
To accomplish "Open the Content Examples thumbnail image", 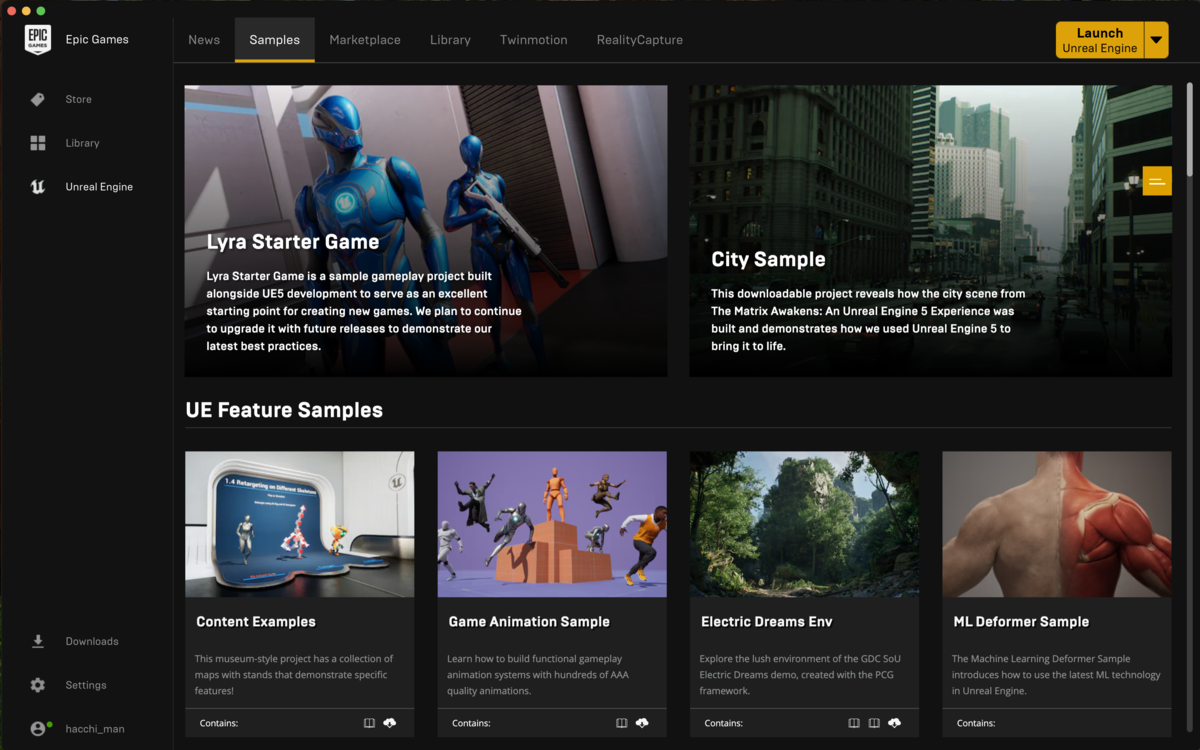I will (300, 524).
